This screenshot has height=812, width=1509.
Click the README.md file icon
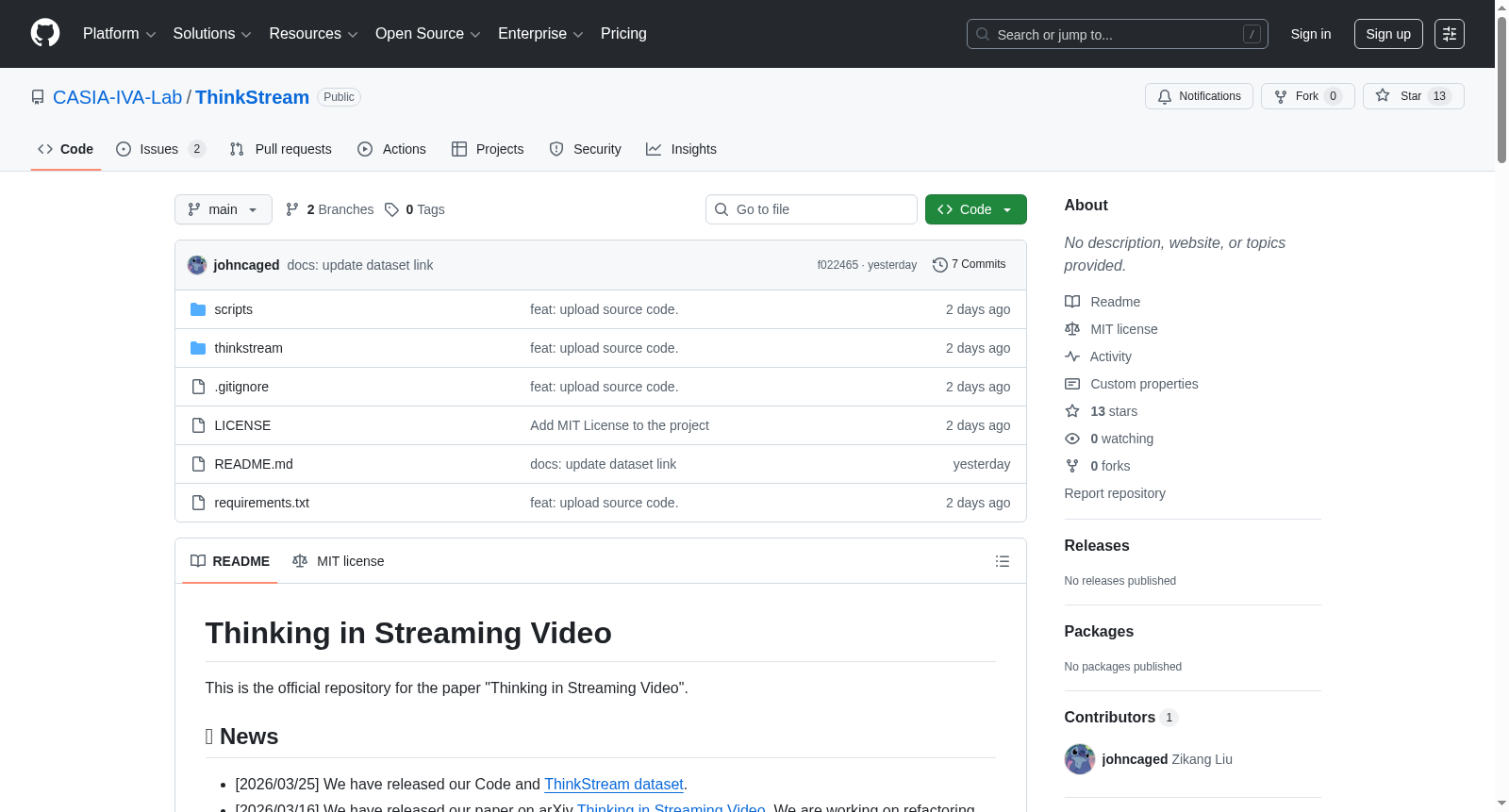(198, 464)
